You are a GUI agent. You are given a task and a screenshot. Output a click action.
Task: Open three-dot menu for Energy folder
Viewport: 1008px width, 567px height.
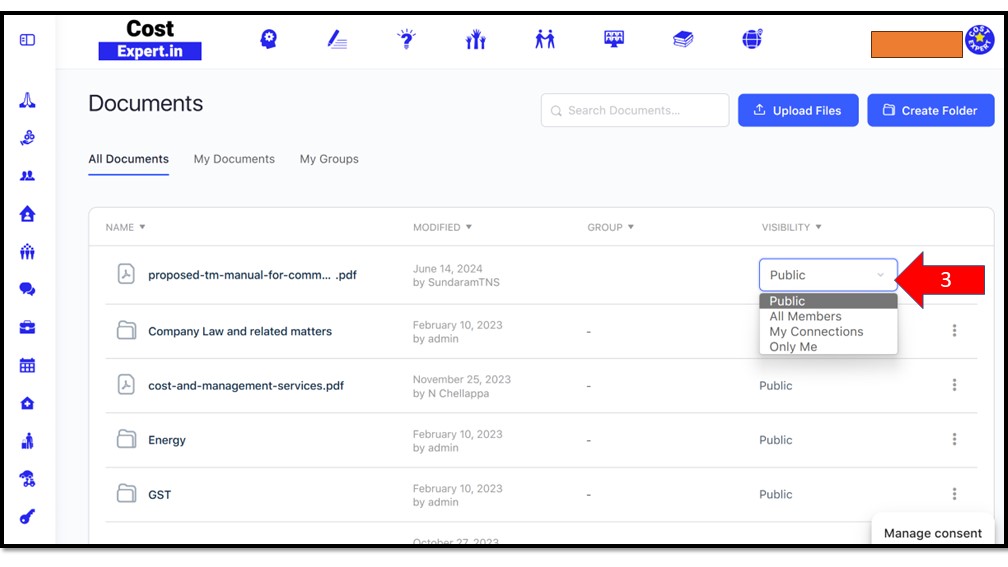[x=954, y=439]
